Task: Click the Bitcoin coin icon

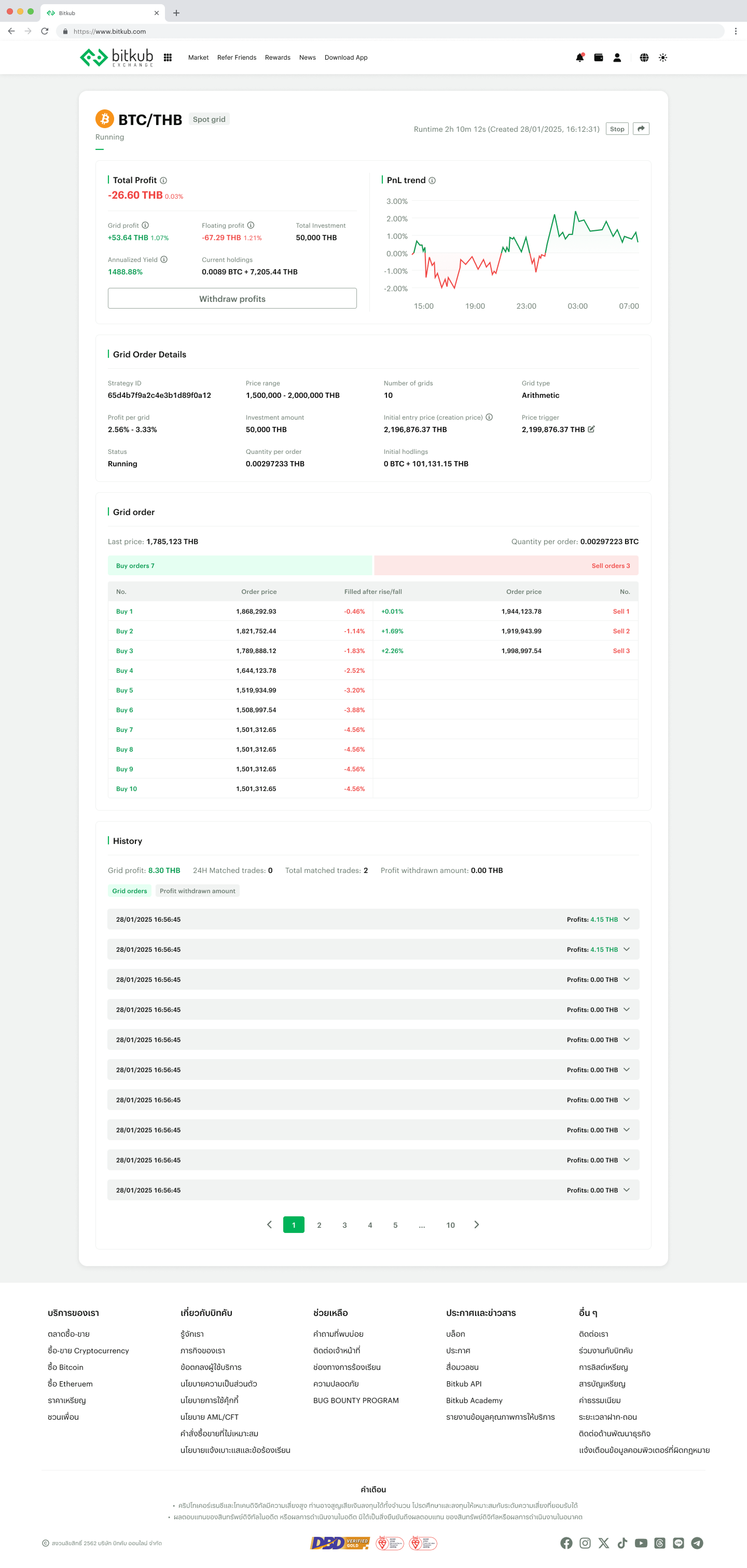Action: pyautogui.click(x=105, y=119)
